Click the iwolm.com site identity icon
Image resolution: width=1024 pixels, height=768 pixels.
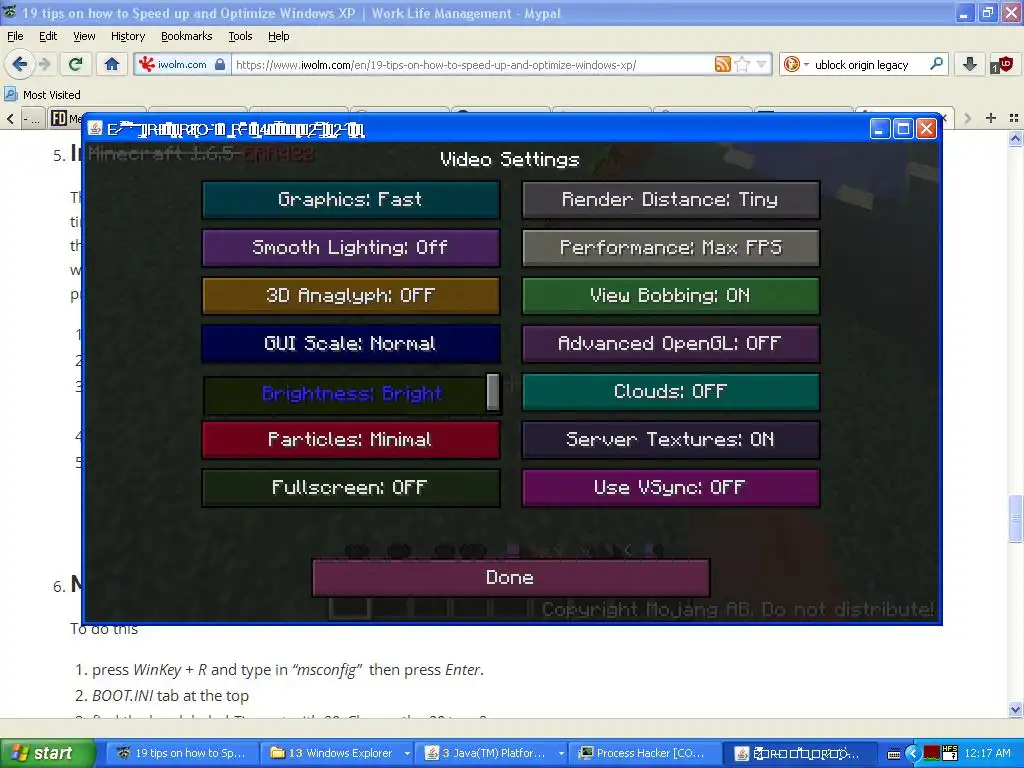pyautogui.click(x=182, y=65)
